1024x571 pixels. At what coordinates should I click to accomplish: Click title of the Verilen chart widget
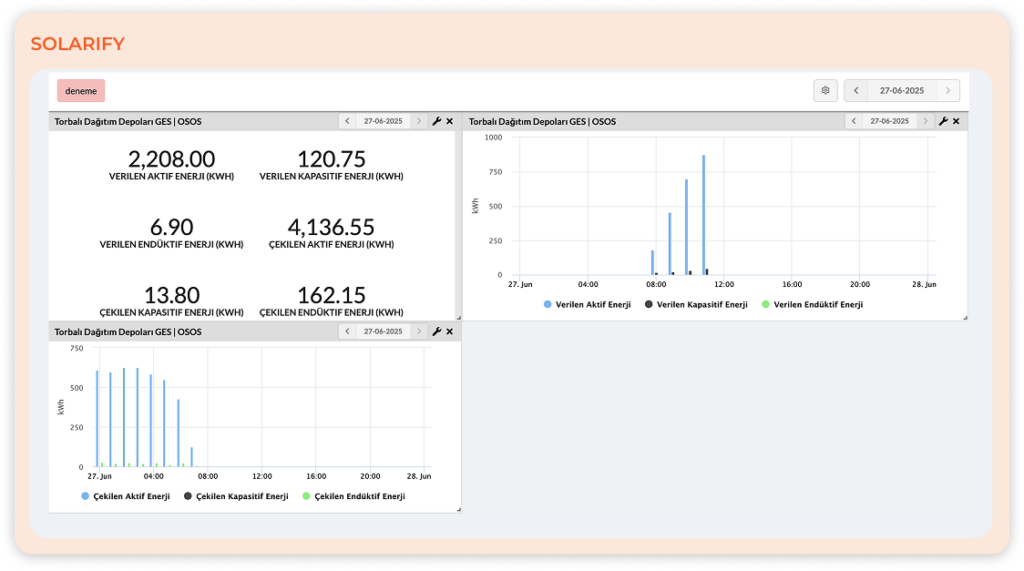click(542, 122)
